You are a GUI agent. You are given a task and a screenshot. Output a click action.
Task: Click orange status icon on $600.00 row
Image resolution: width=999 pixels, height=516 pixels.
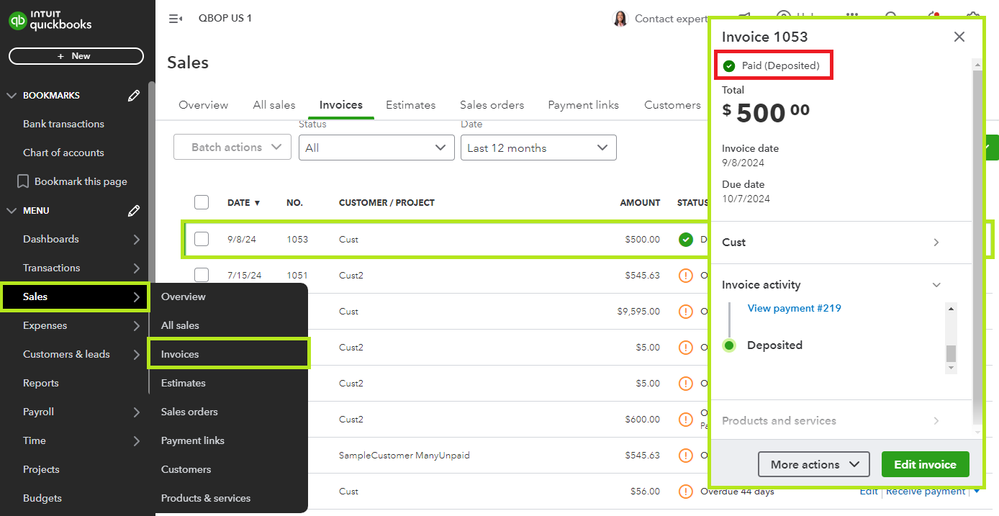click(686, 419)
